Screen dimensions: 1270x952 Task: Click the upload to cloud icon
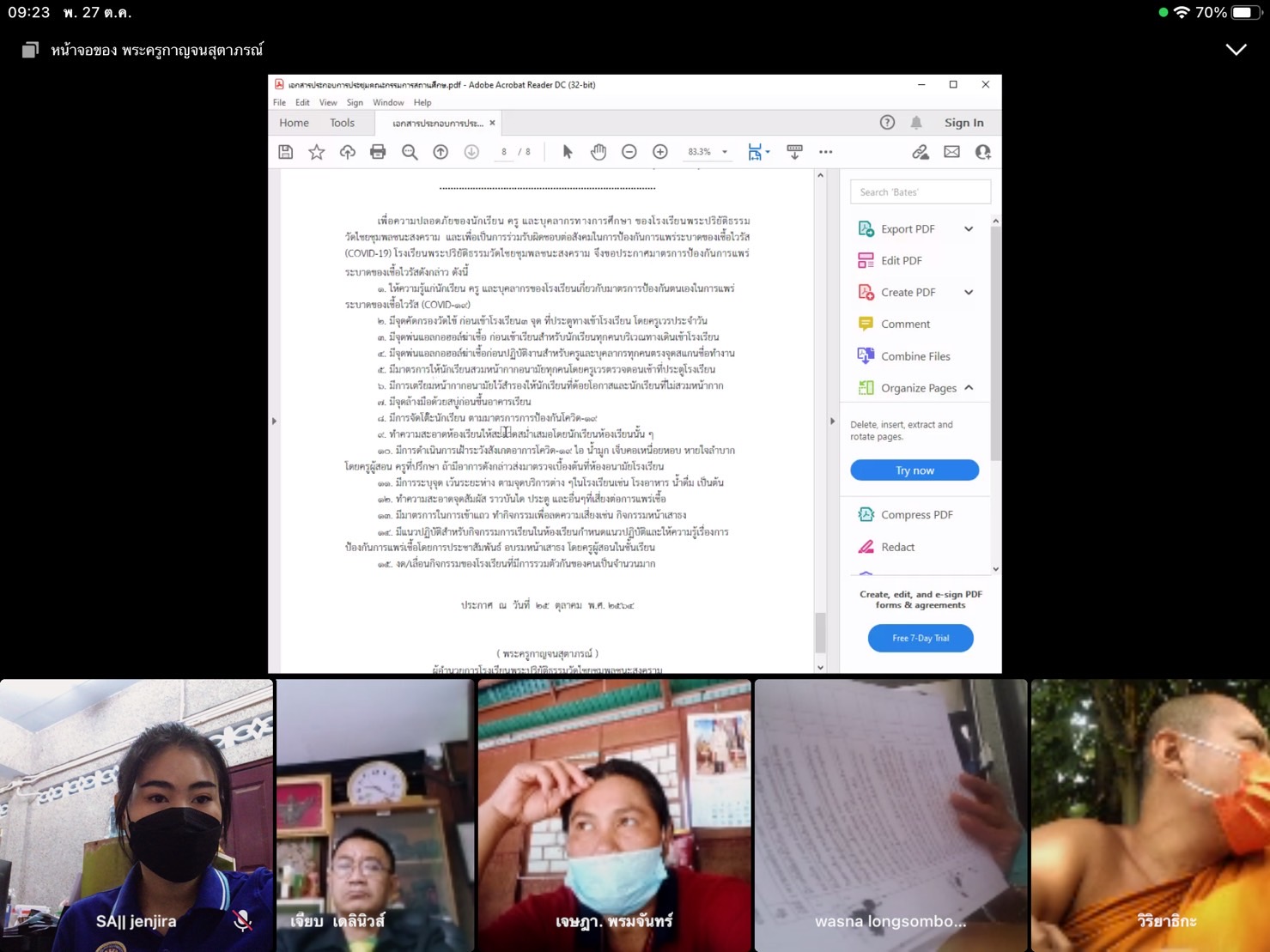[348, 152]
